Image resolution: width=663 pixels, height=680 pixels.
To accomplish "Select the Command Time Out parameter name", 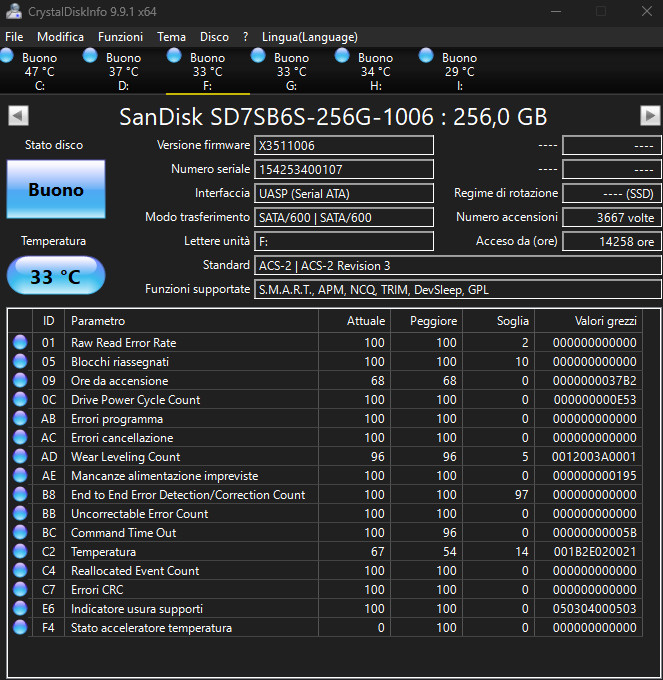I will point(124,533).
